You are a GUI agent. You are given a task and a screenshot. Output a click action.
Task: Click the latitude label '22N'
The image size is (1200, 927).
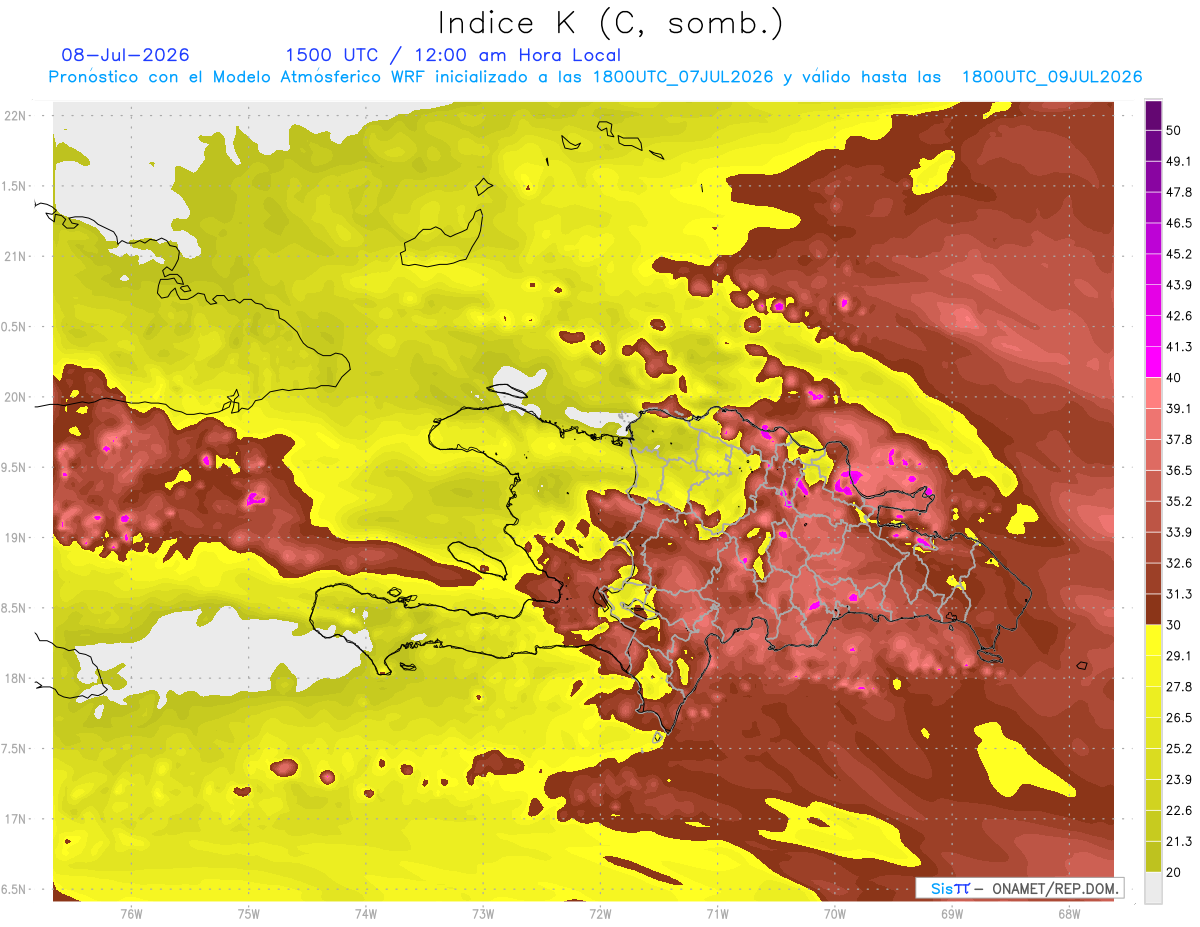17,115
